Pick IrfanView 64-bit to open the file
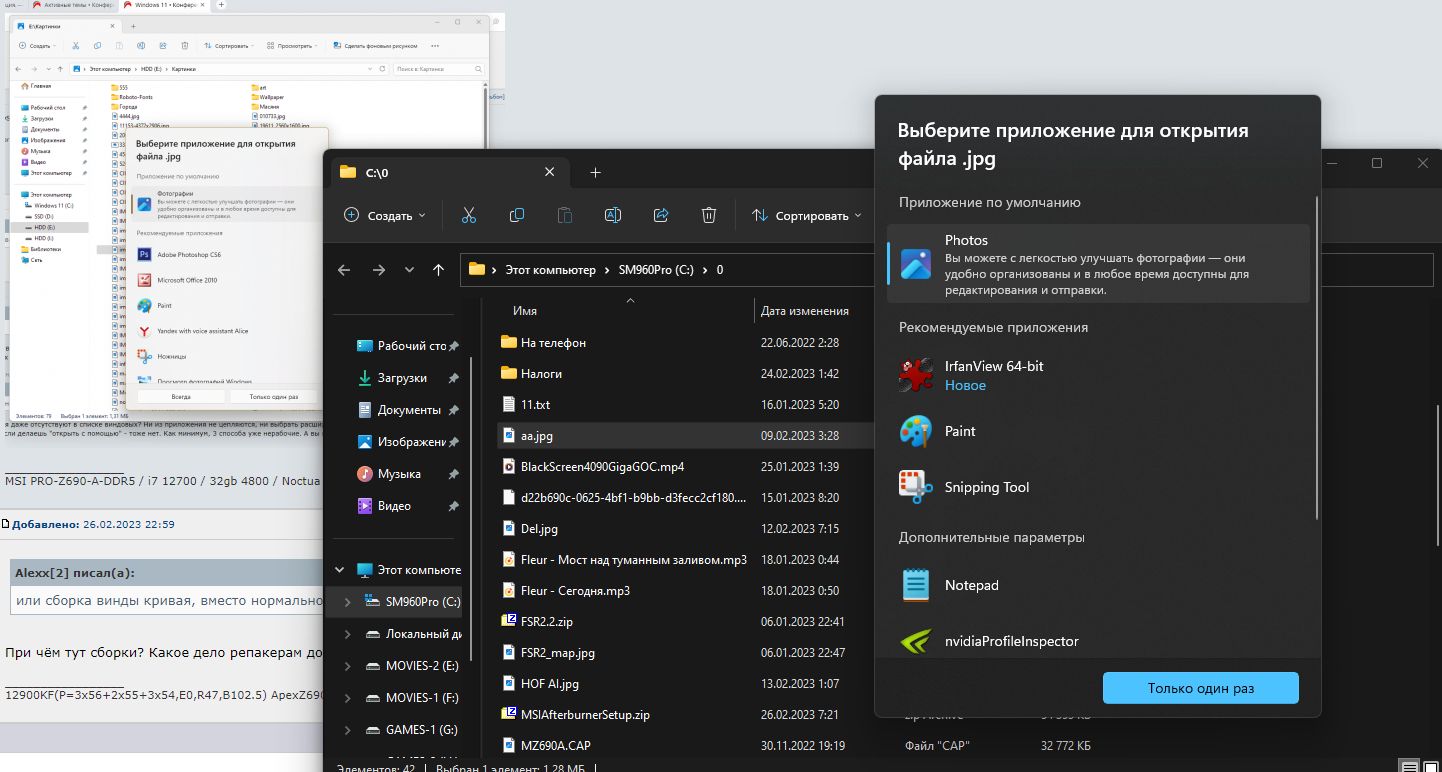Viewport: 1442px width, 772px height. pyautogui.click(x=1098, y=375)
